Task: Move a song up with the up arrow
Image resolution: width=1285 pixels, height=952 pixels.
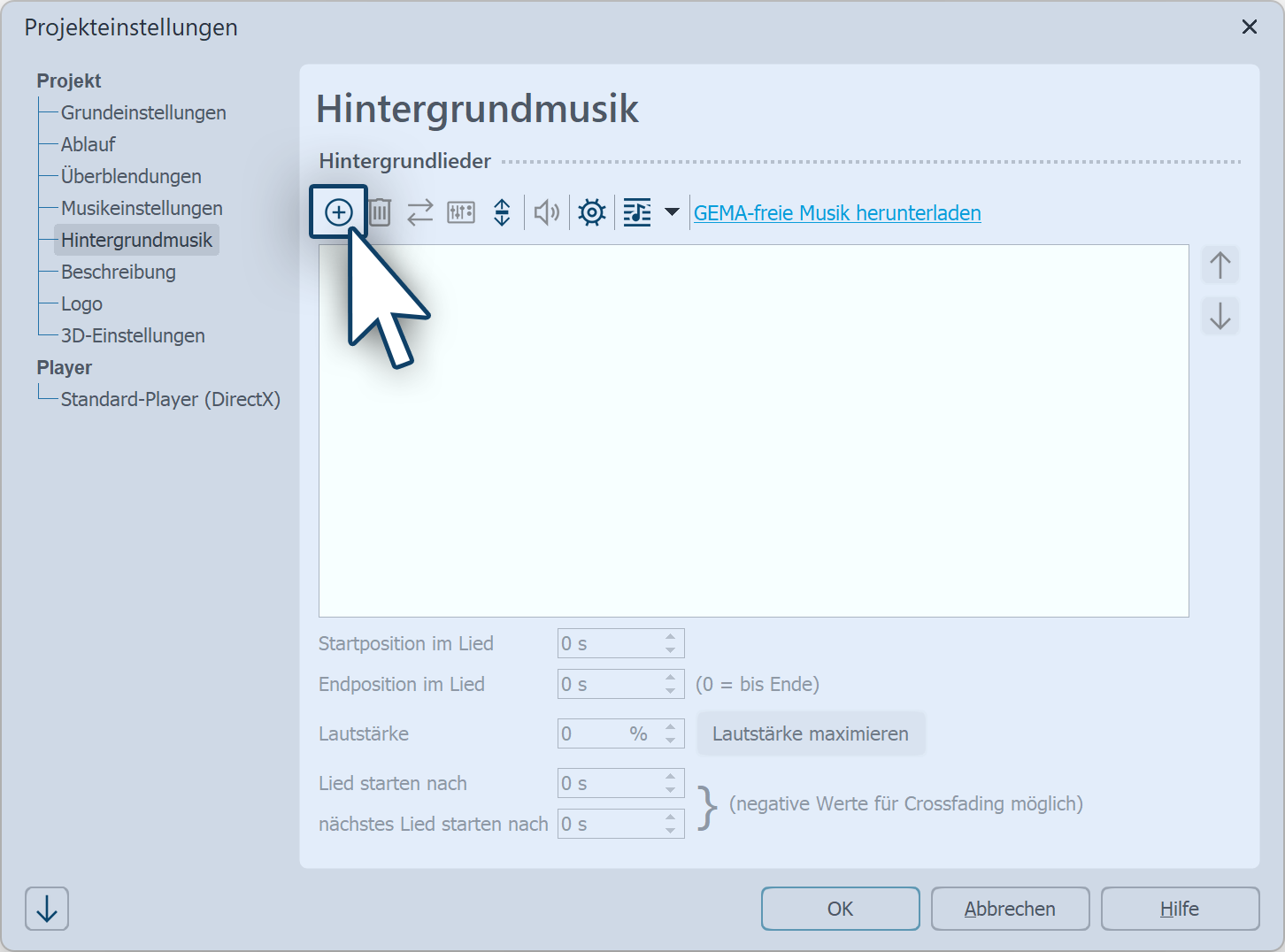Action: click(x=1220, y=264)
